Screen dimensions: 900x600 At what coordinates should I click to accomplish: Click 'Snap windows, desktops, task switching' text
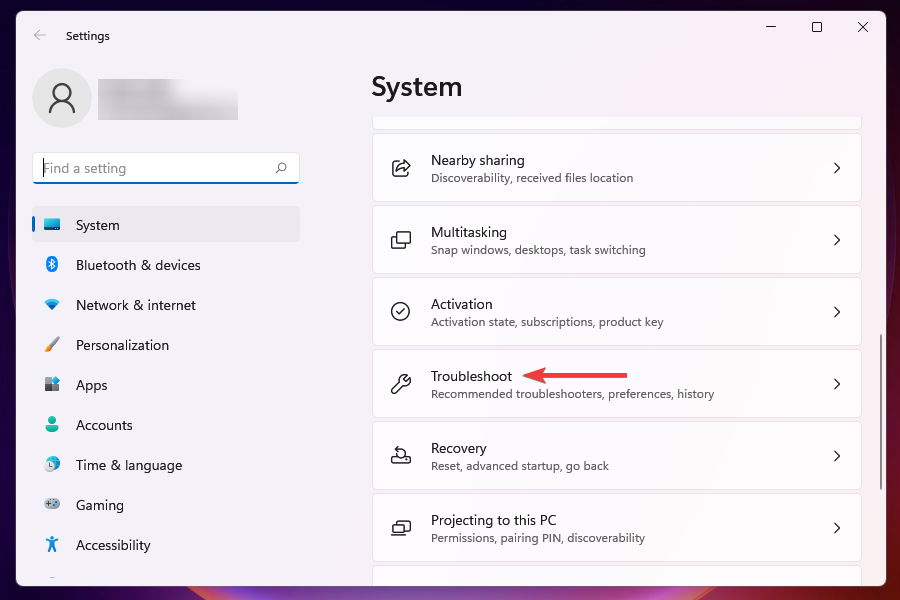coord(538,250)
